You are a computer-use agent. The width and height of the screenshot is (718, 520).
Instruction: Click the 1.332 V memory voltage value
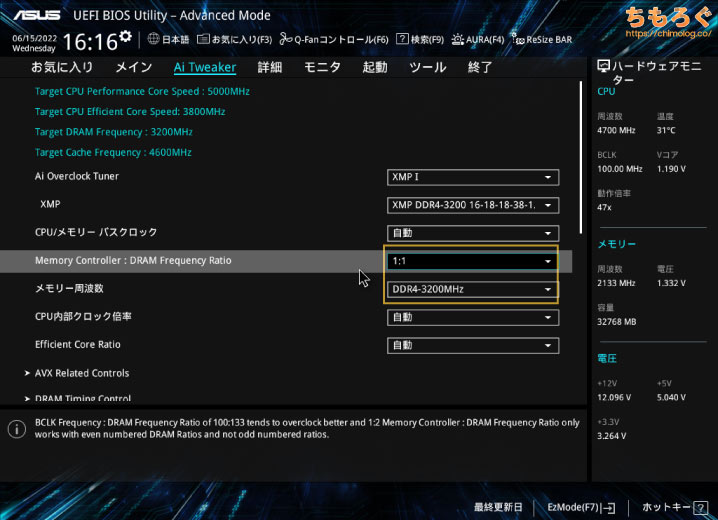click(671, 283)
